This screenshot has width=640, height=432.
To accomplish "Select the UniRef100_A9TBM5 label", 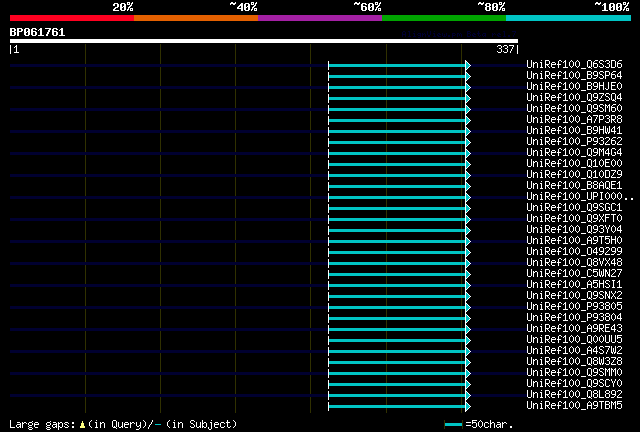I will click(574, 406).
